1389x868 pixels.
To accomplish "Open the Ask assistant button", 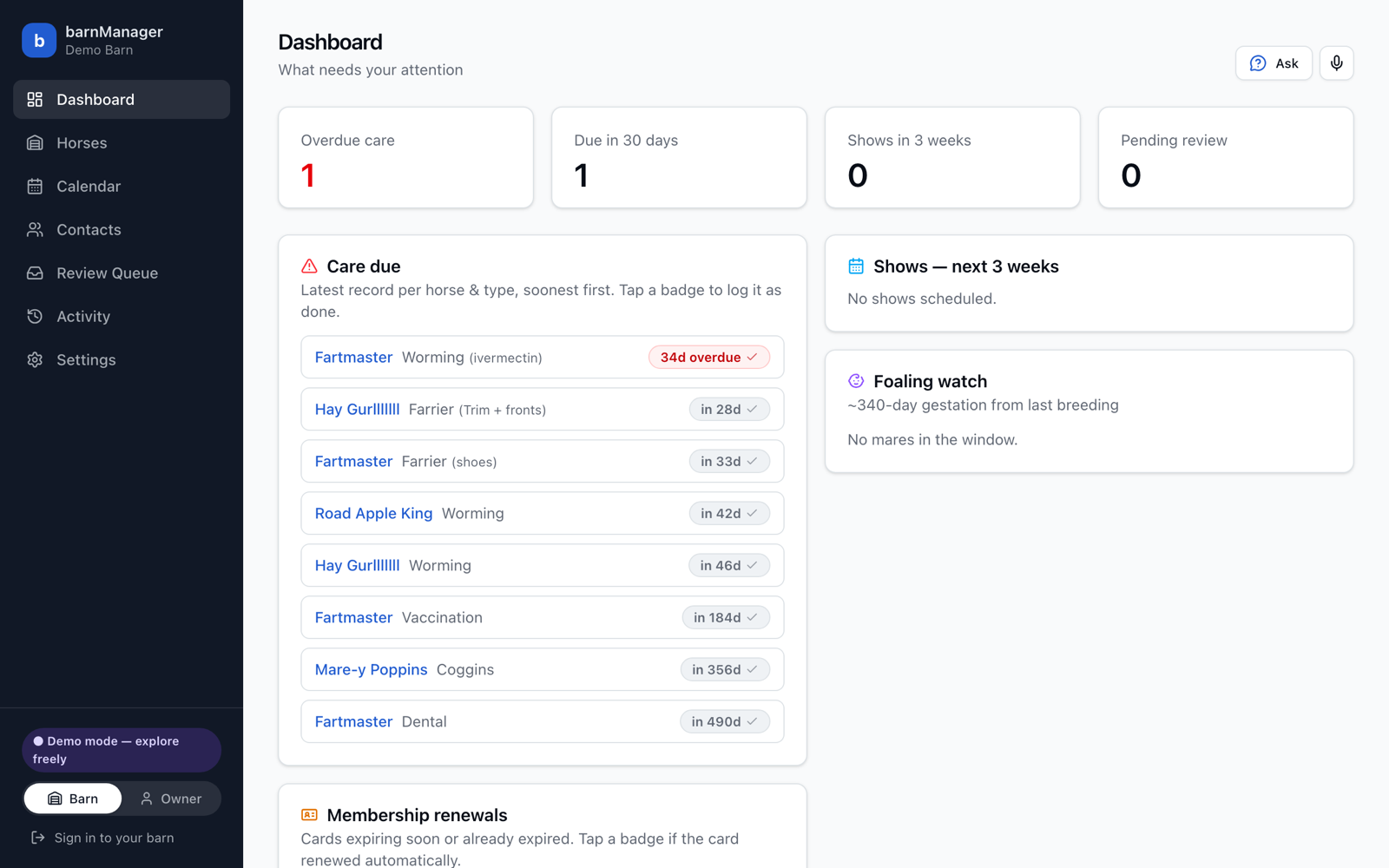I will pyautogui.click(x=1274, y=63).
